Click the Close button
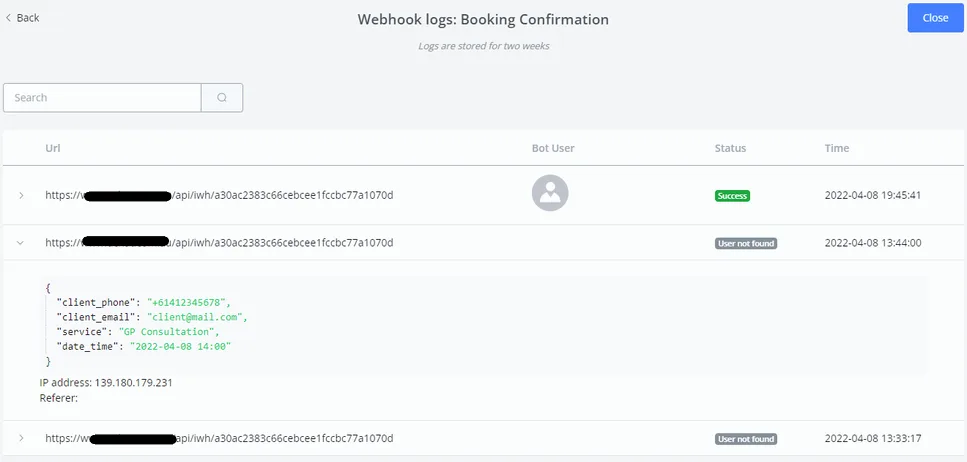 (x=935, y=18)
